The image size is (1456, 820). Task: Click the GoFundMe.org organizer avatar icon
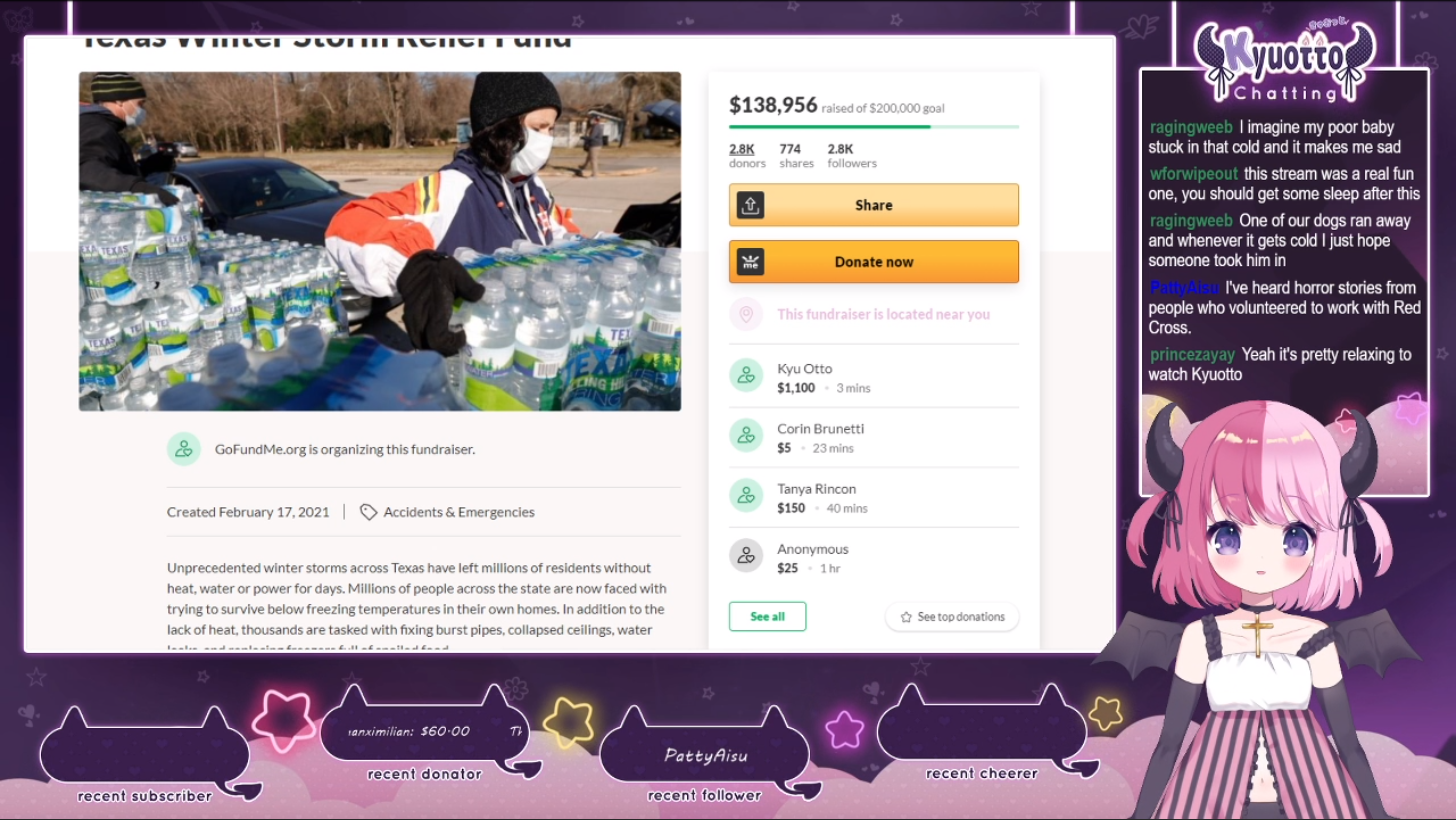pyautogui.click(x=184, y=449)
